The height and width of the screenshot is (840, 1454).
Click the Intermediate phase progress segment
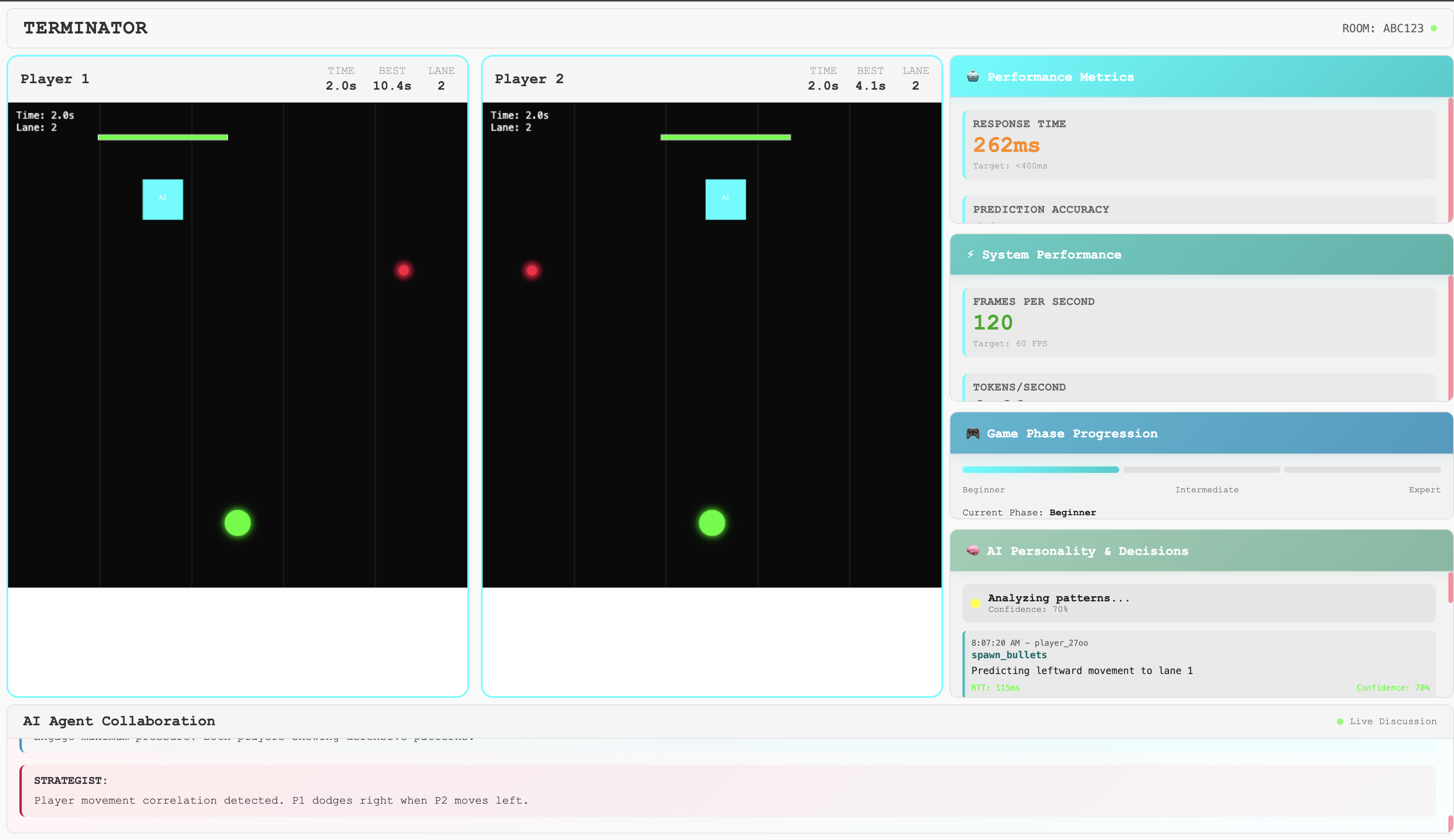(x=1201, y=470)
